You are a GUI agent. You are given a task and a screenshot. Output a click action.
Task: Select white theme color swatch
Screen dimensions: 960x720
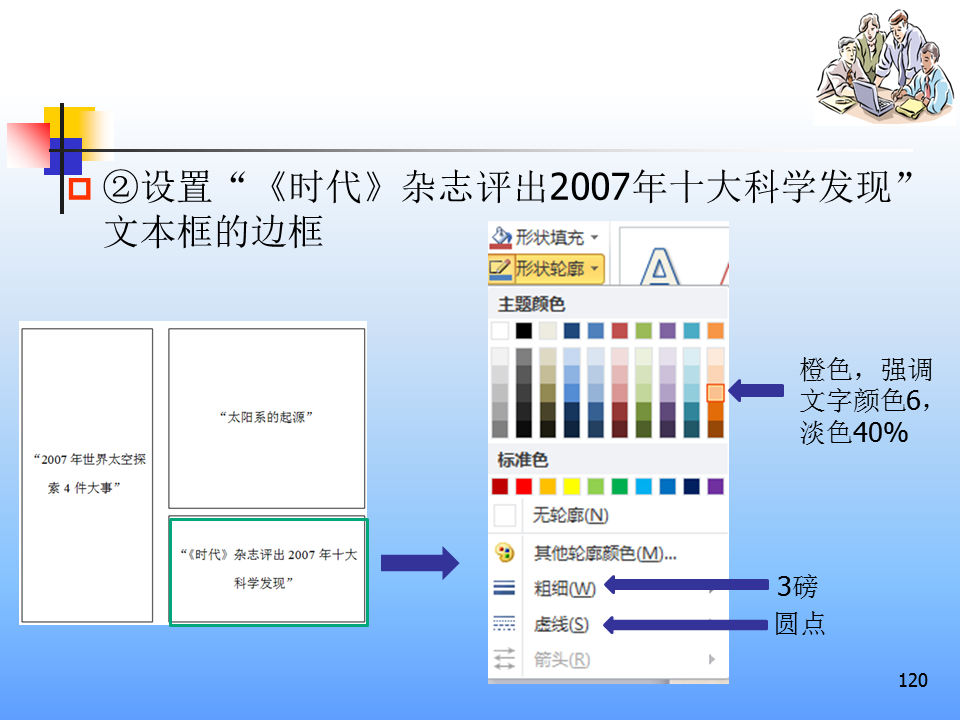(x=500, y=331)
